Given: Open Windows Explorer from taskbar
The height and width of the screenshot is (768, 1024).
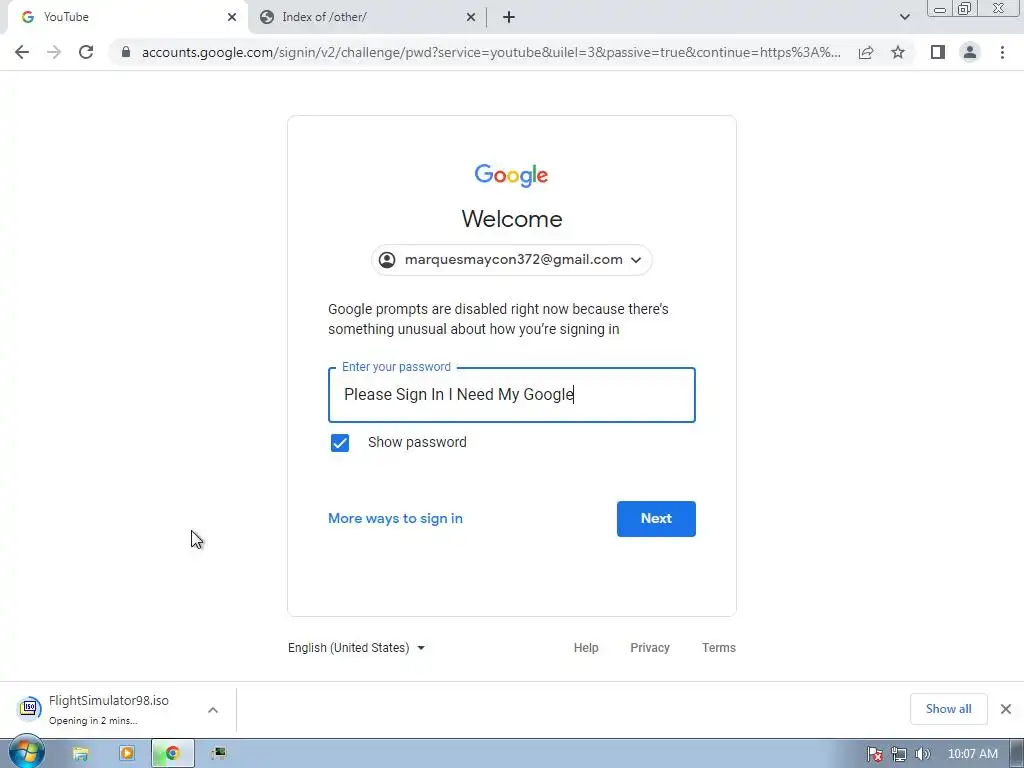Looking at the screenshot, I should (80, 754).
